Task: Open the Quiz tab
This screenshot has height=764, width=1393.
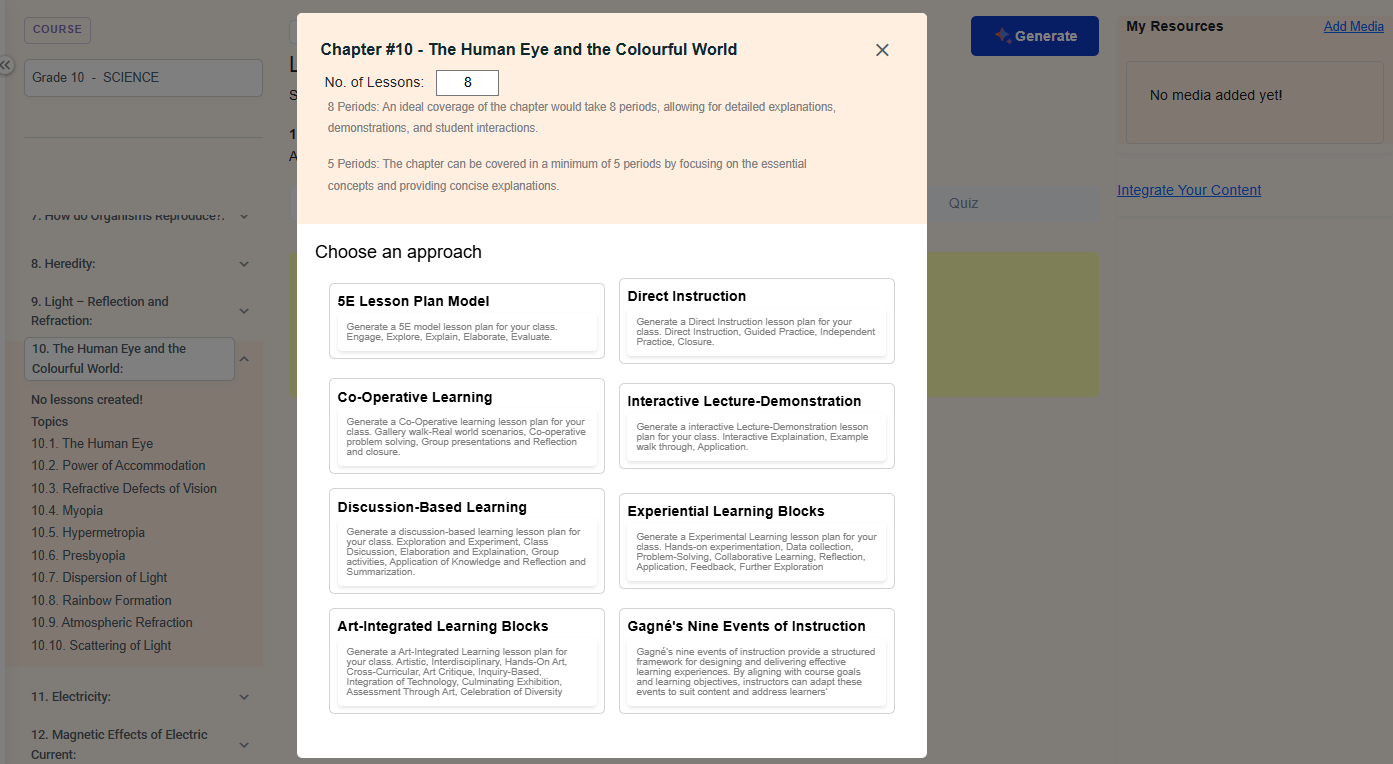Action: [x=963, y=203]
